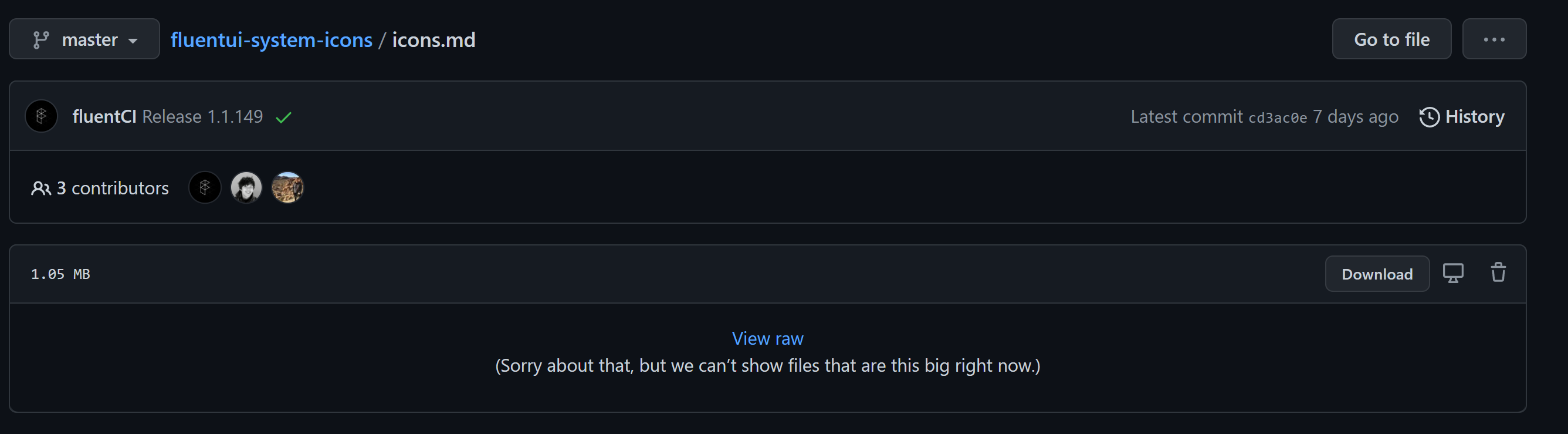Select the icons.md breadcrumb label
The image size is (1568, 434).
pyautogui.click(x=434, y=39)
